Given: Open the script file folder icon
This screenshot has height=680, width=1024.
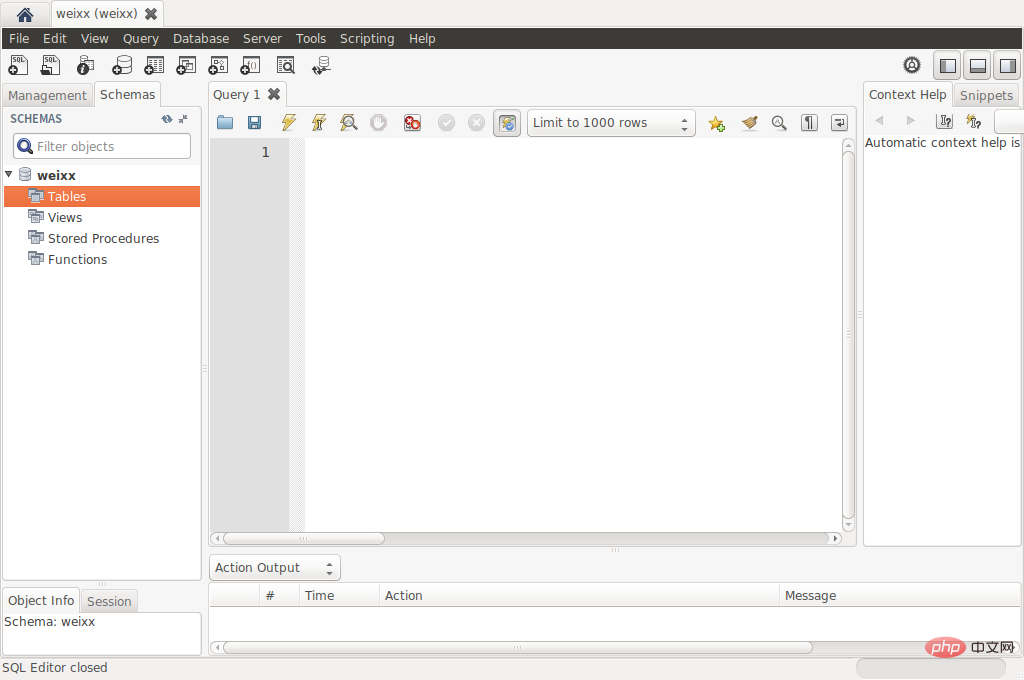Looking at the screenshot, I should click(x=225, y=123).
